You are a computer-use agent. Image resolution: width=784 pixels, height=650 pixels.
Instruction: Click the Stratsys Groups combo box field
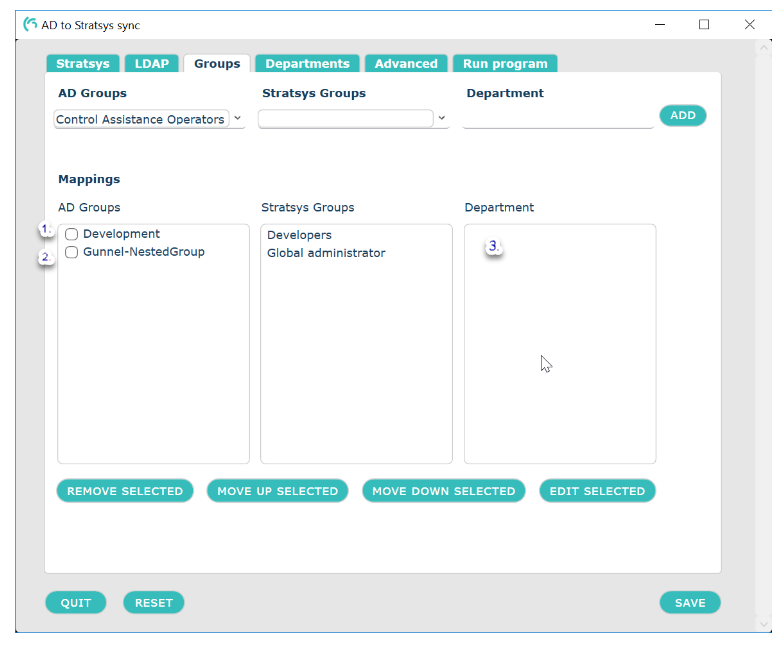[346, 118]
